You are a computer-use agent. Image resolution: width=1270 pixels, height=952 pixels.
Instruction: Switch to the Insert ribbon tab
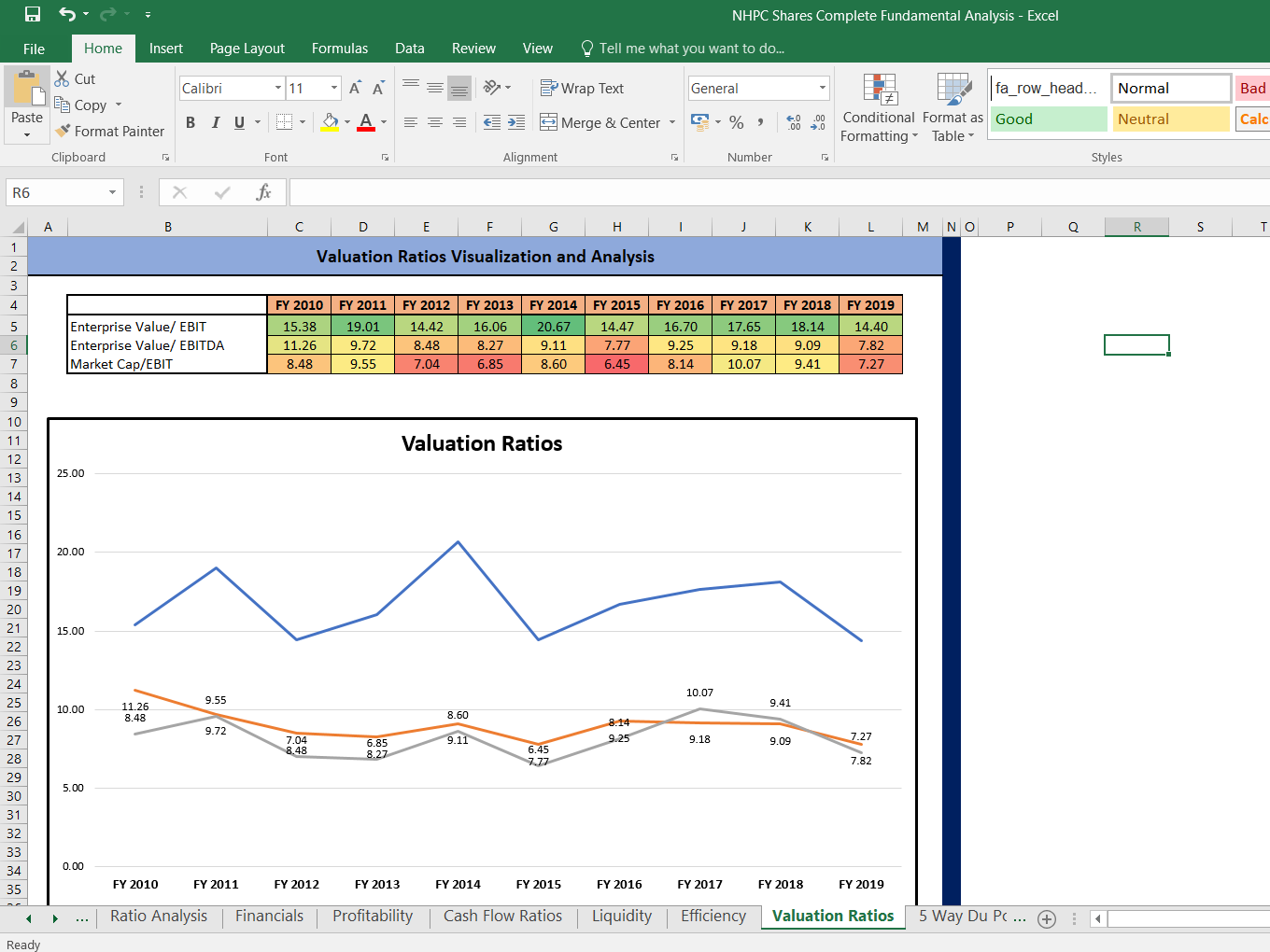click(x=166, y=49)
